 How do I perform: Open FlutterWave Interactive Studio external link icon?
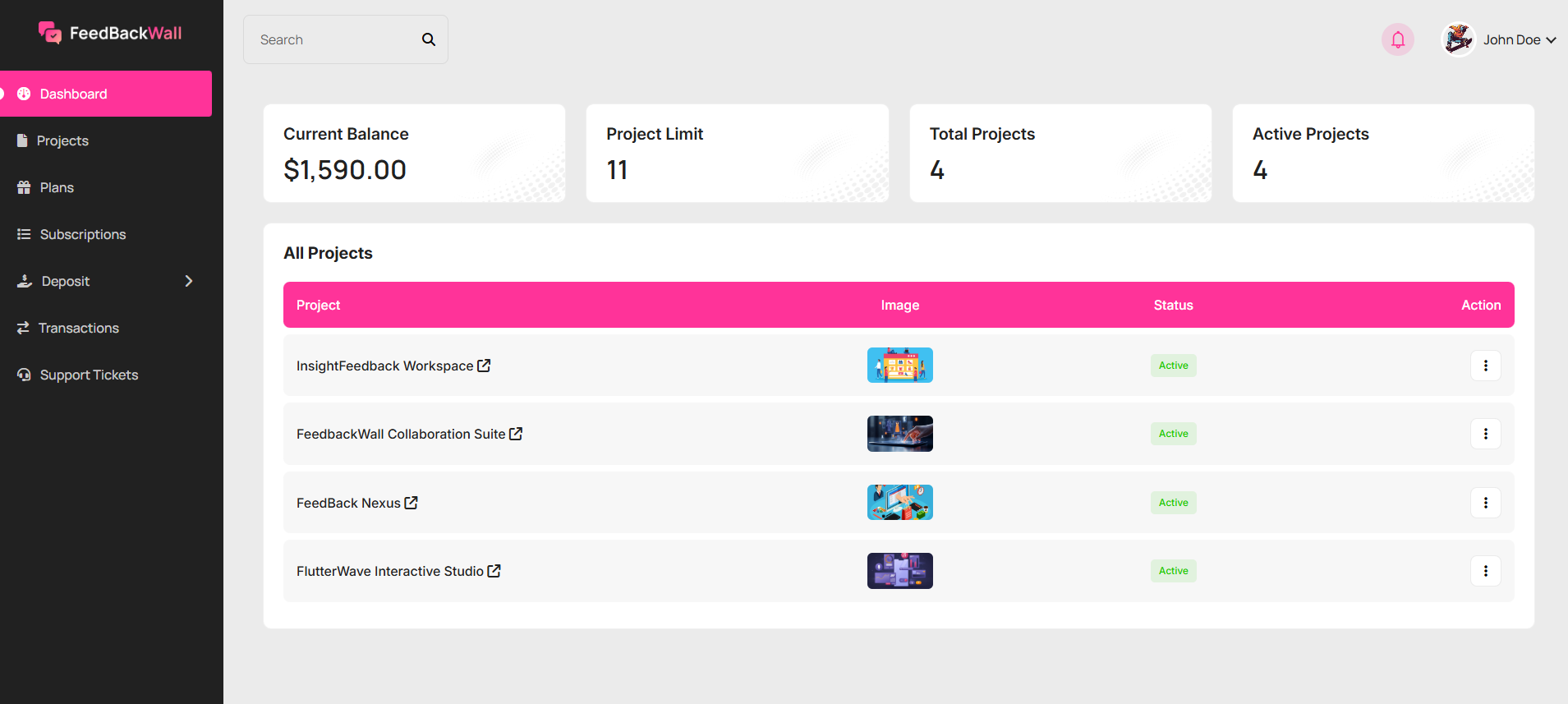[x=494, y=571]
